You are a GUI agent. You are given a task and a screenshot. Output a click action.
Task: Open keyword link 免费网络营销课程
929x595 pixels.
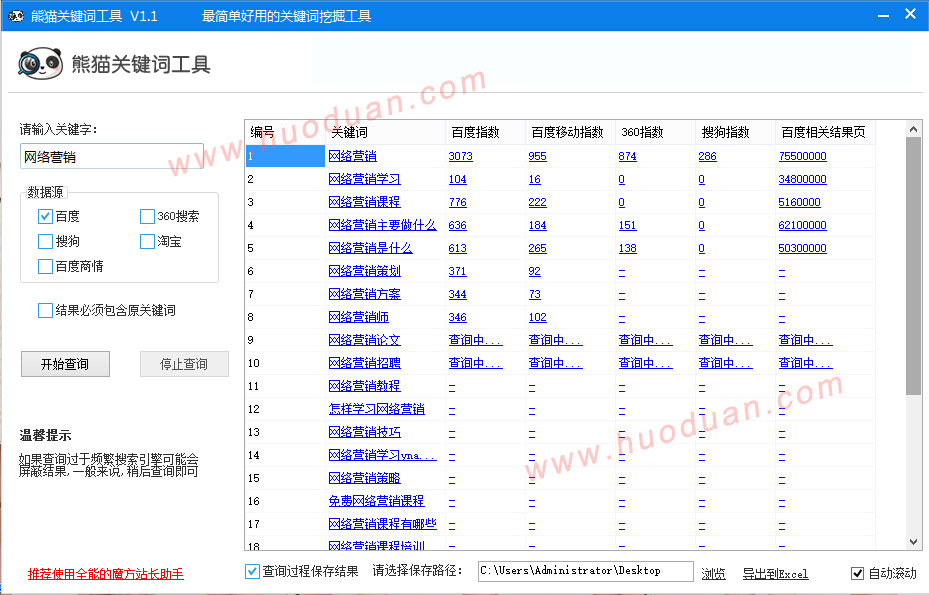(x=376, y=501)
